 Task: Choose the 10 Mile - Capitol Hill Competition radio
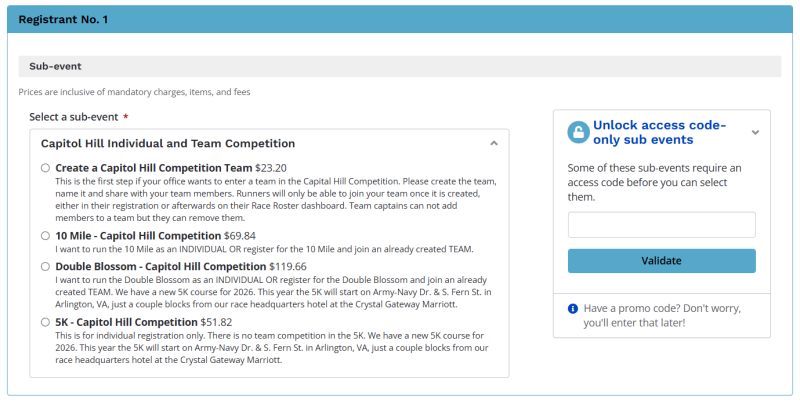point(46,236)
